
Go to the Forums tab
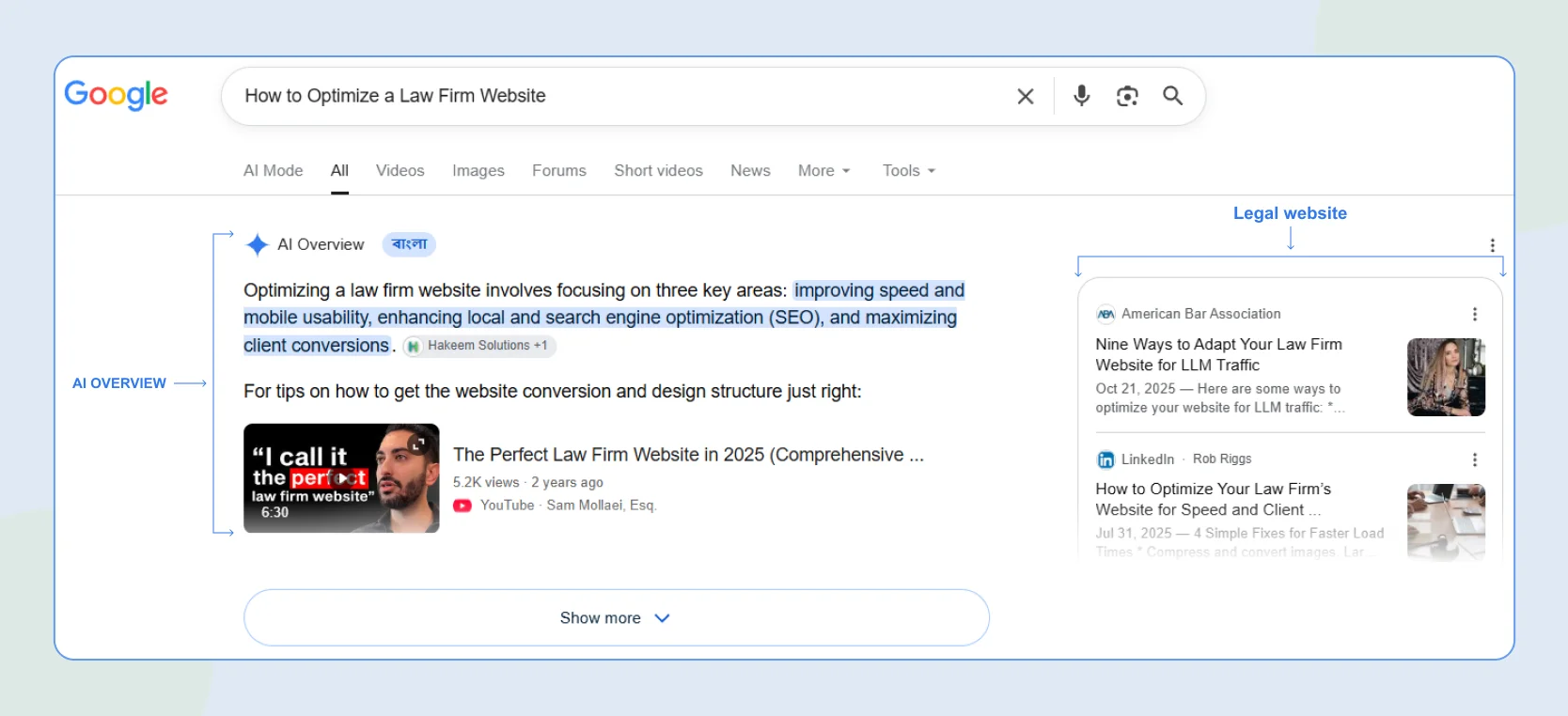[x=559, y=170]
